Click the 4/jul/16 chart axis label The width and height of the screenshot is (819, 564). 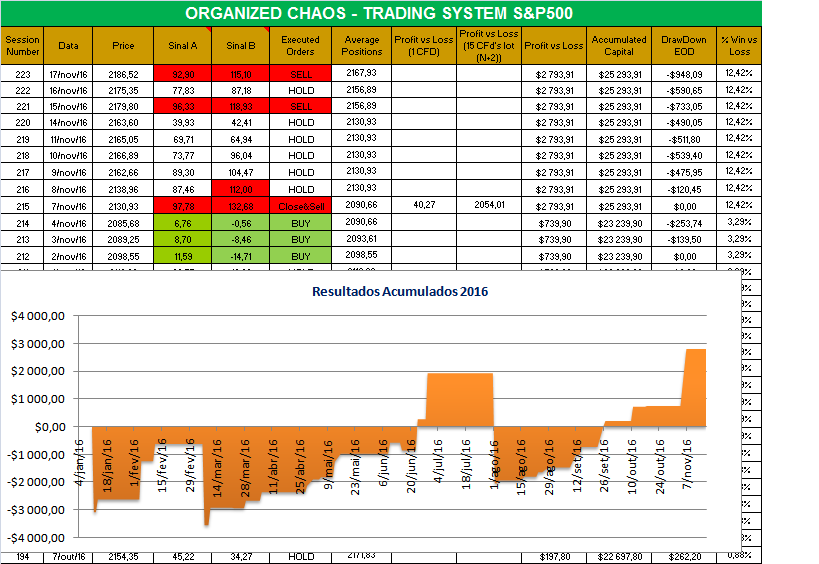438,461
